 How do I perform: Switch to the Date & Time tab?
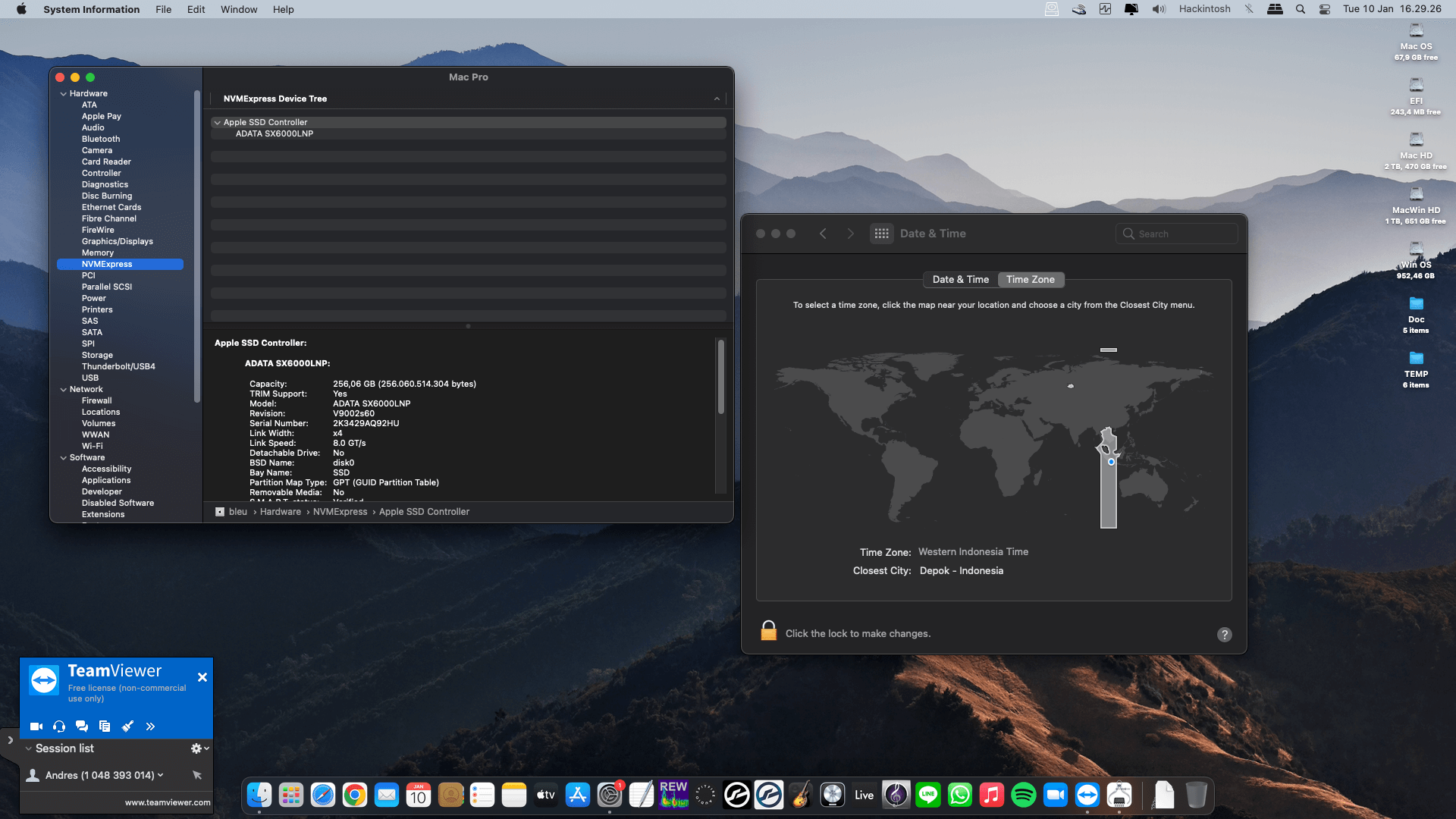point(960,280)
